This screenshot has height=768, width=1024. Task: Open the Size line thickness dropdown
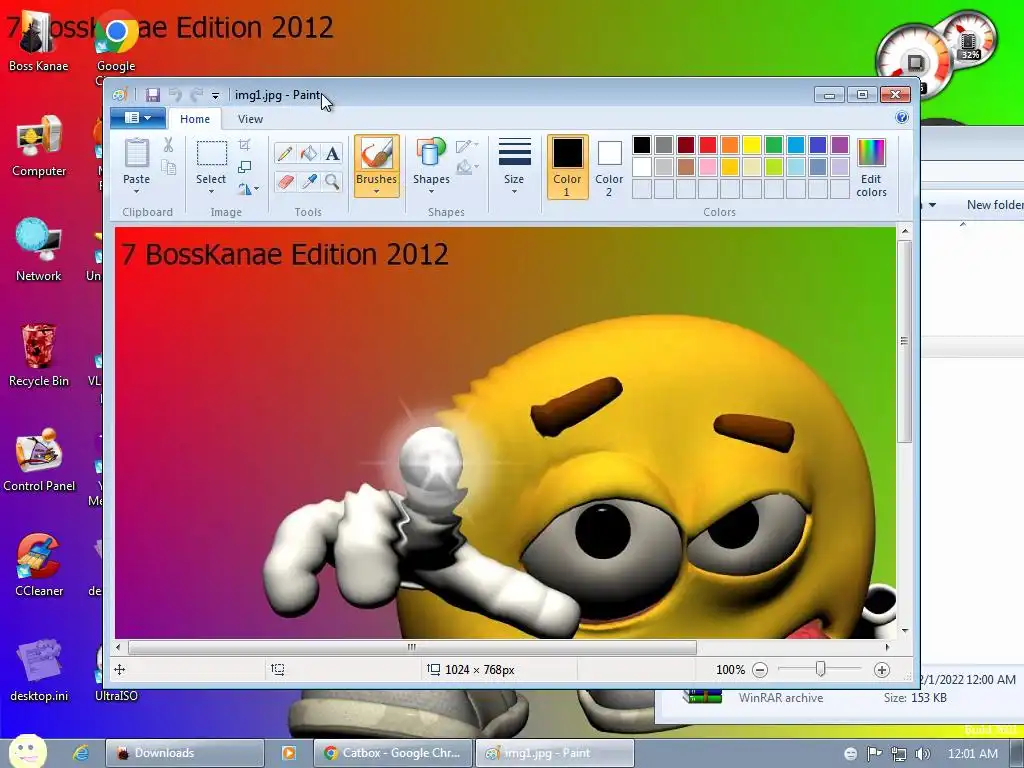point(514,167)
